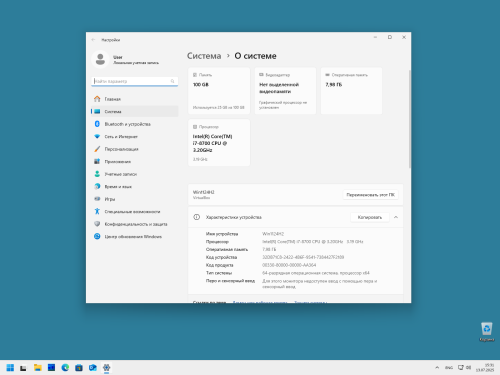Open the Windows Start menu
500x375 pixels.
(10, 368)
